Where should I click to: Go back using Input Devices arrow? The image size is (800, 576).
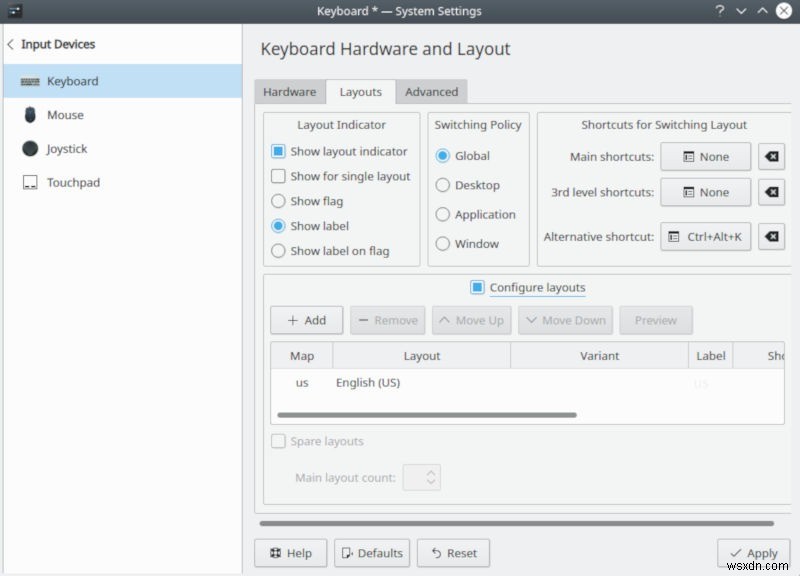tap(10, 44)
